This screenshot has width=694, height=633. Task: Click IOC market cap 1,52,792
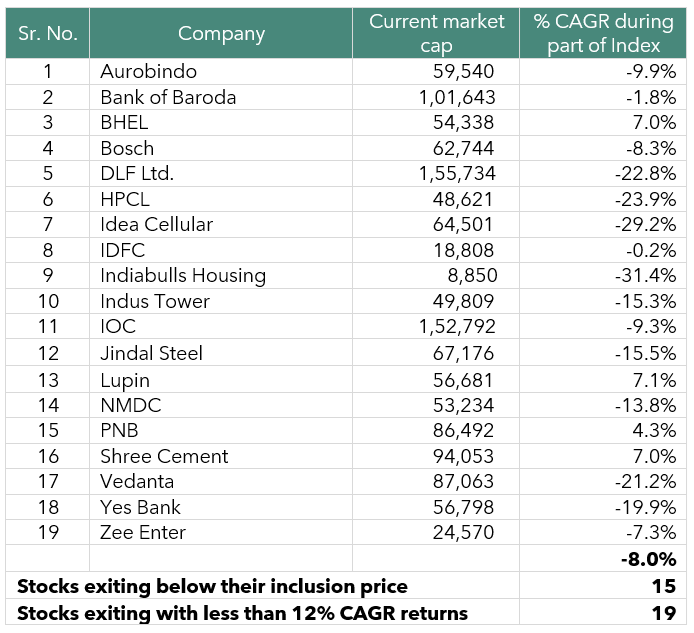click(457, 327)
